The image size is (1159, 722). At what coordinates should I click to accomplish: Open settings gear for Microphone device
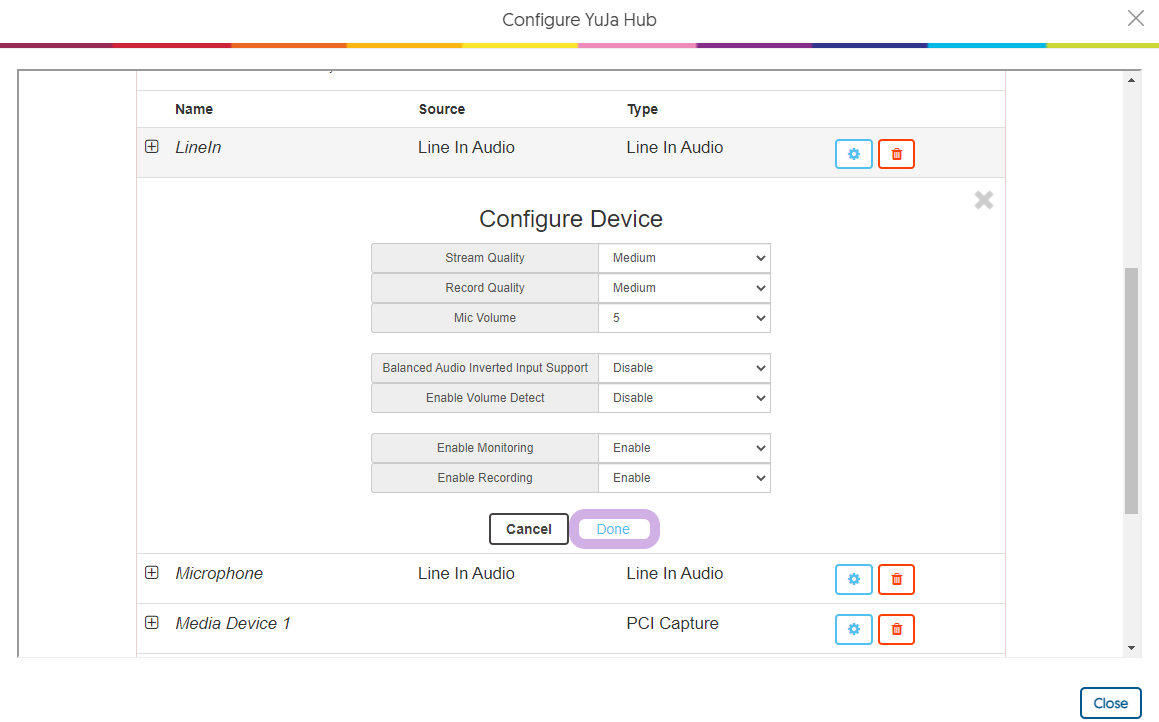[853, 579]
